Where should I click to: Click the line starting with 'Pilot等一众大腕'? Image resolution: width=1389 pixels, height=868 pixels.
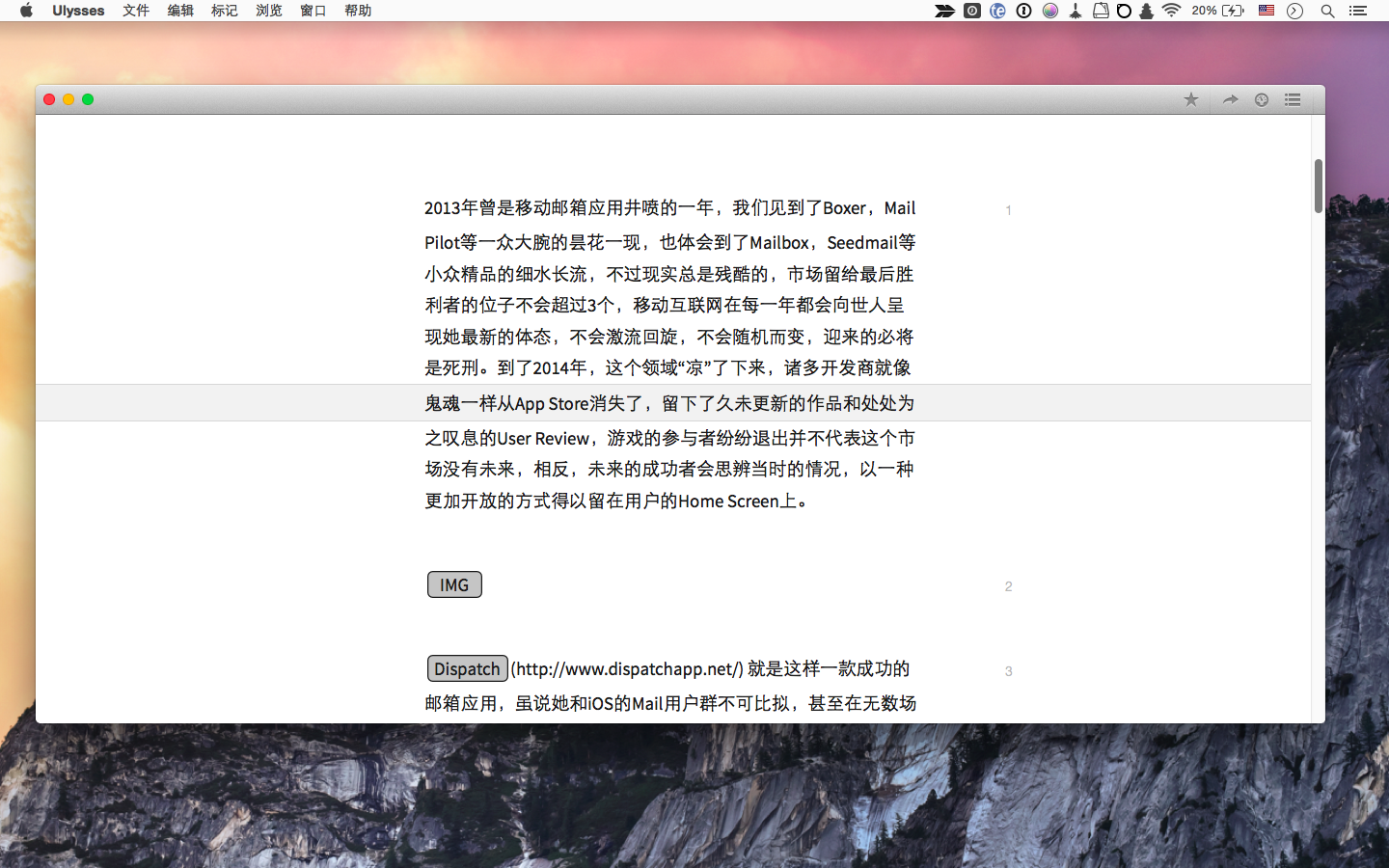pyautogui.click(x=669, y=242)
